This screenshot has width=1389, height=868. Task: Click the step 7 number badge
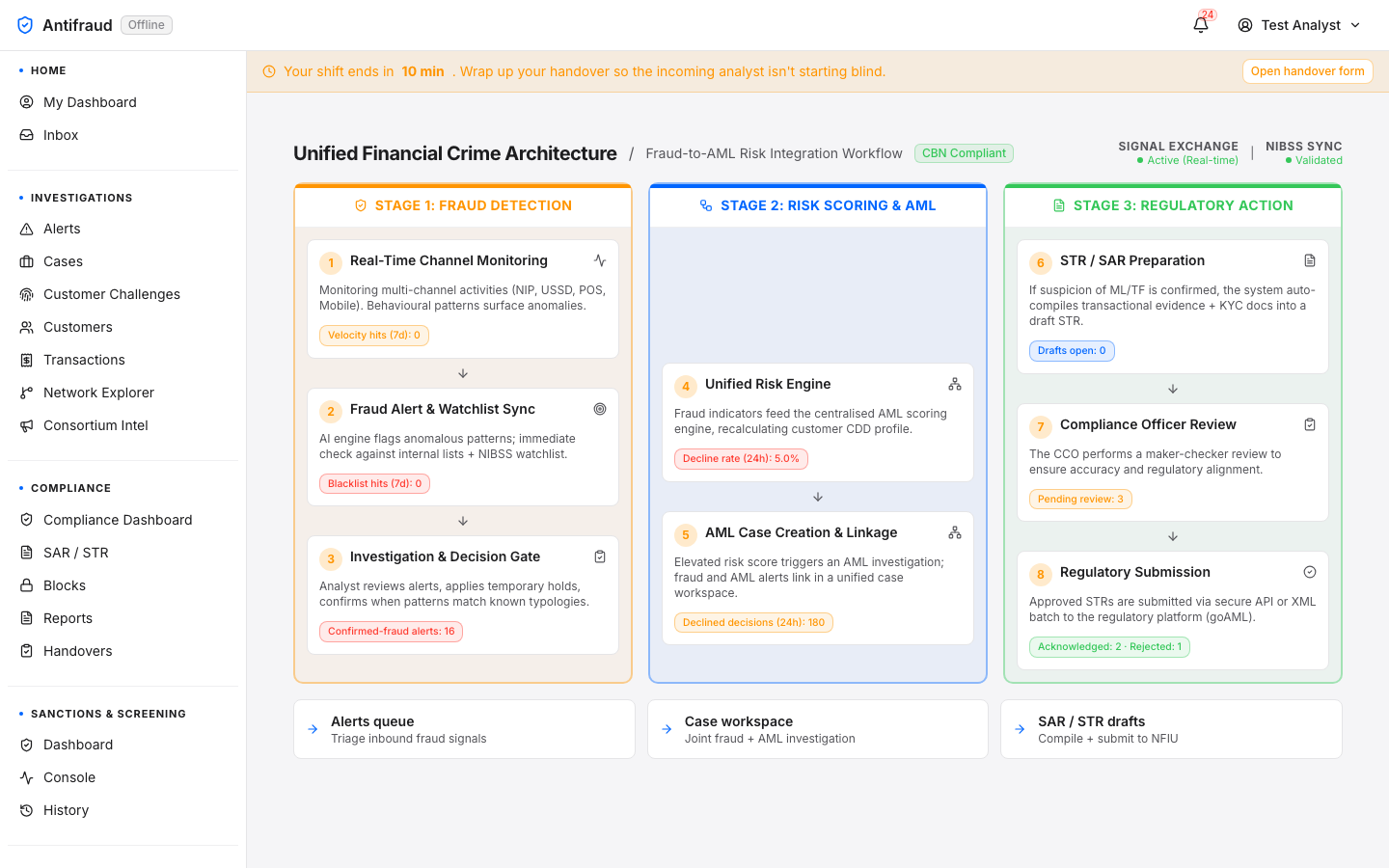pyautogui.click(x=1041, y=427)
